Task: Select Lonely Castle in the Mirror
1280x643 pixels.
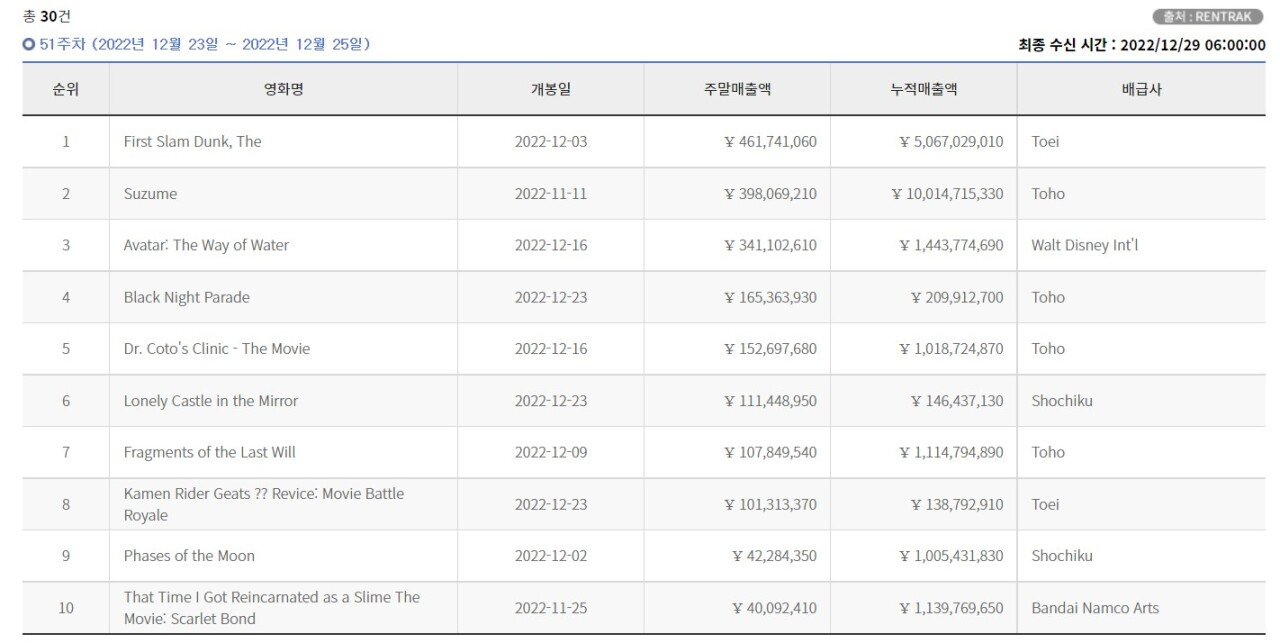Action: click(x=210, y=401)
